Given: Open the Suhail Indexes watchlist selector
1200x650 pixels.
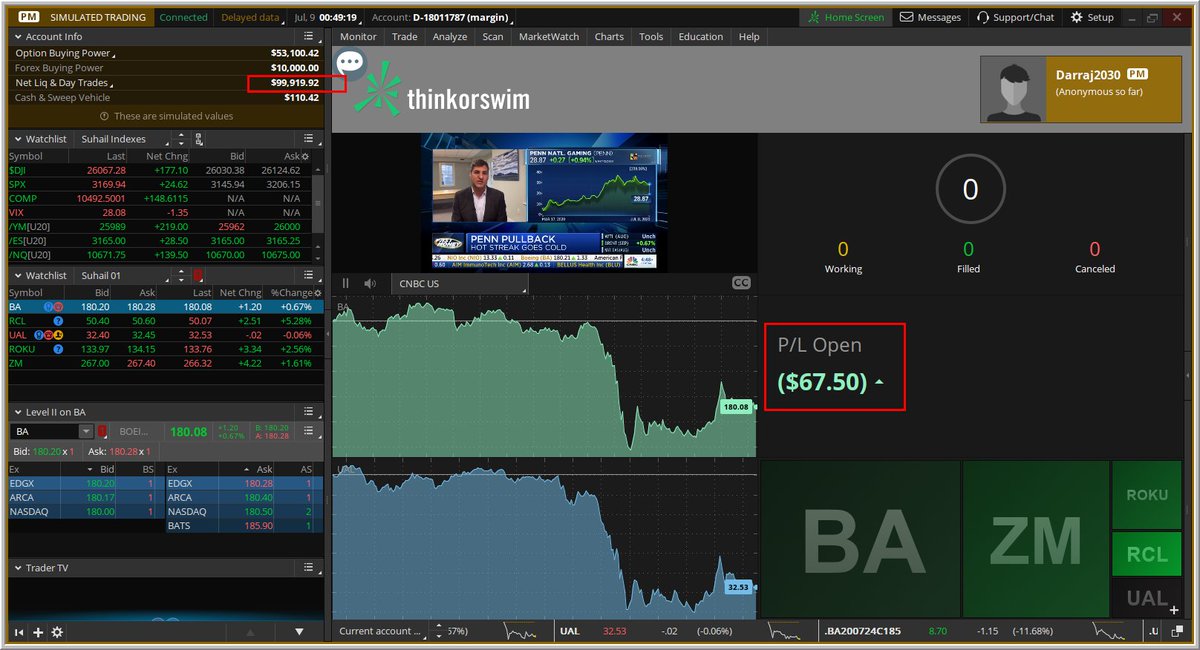Looking at the screenshot, I should tap(121, 139).
